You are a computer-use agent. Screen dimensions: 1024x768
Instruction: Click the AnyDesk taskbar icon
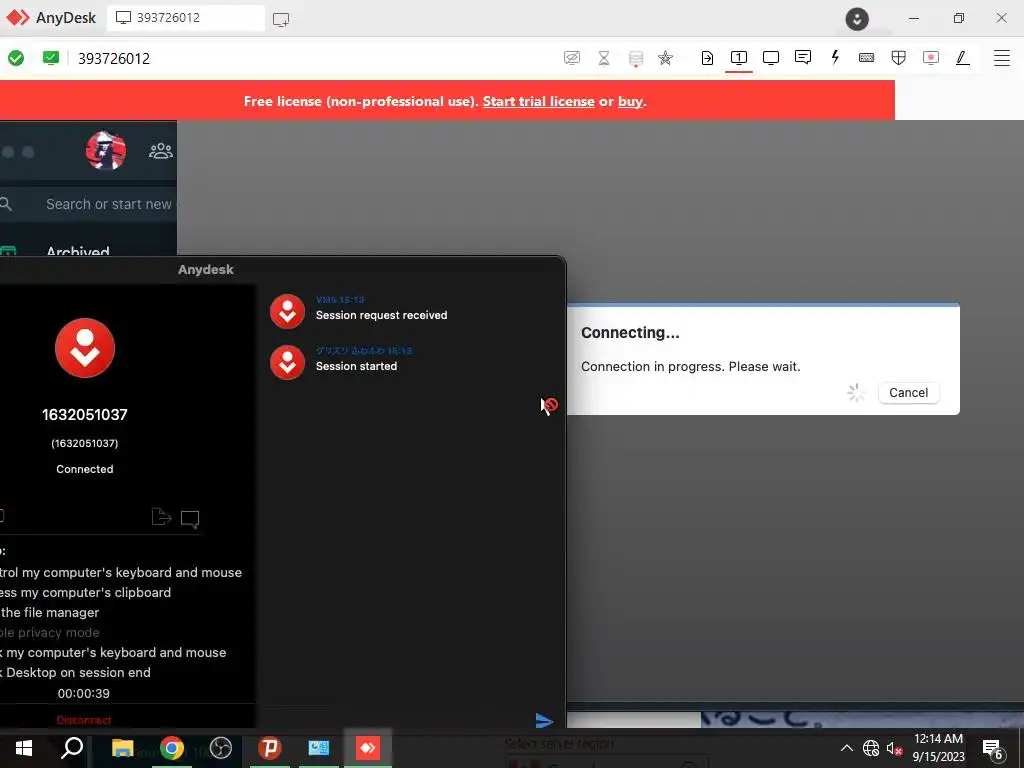[368, 748]
